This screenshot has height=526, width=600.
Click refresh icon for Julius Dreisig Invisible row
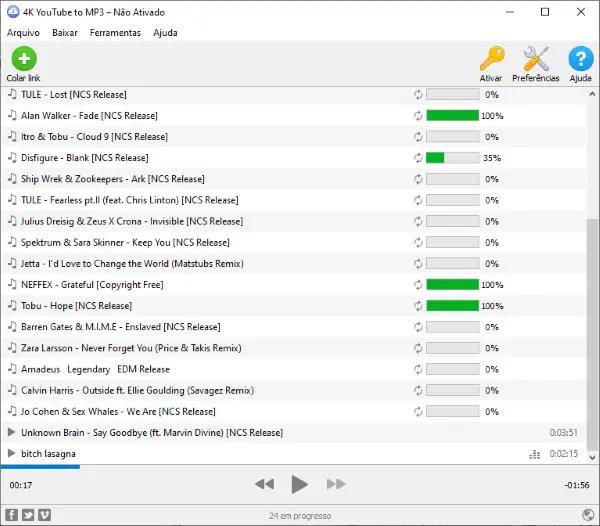tap(418, 221)
